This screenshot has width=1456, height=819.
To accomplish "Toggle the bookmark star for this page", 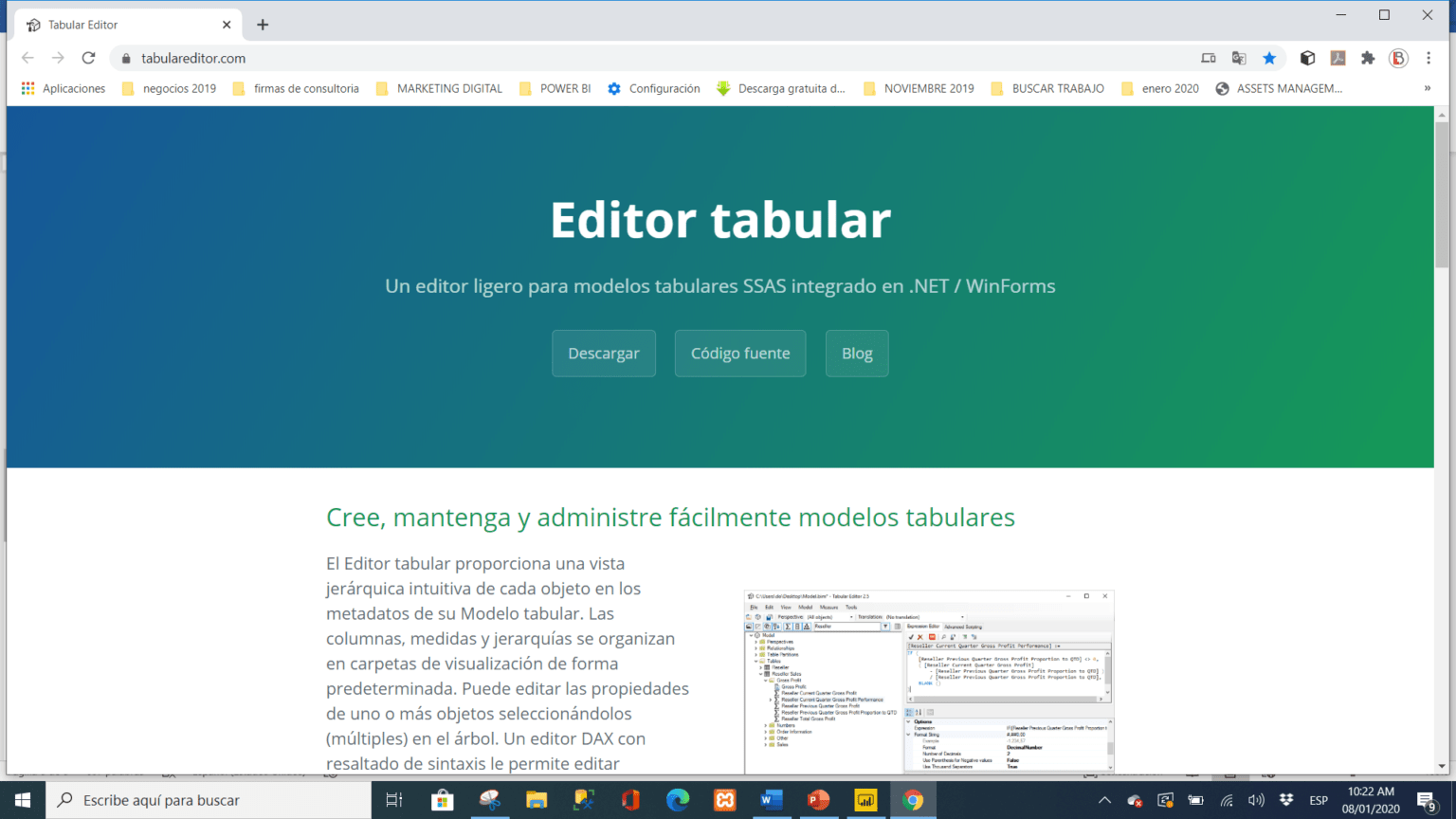I will tap(1270, 58).
